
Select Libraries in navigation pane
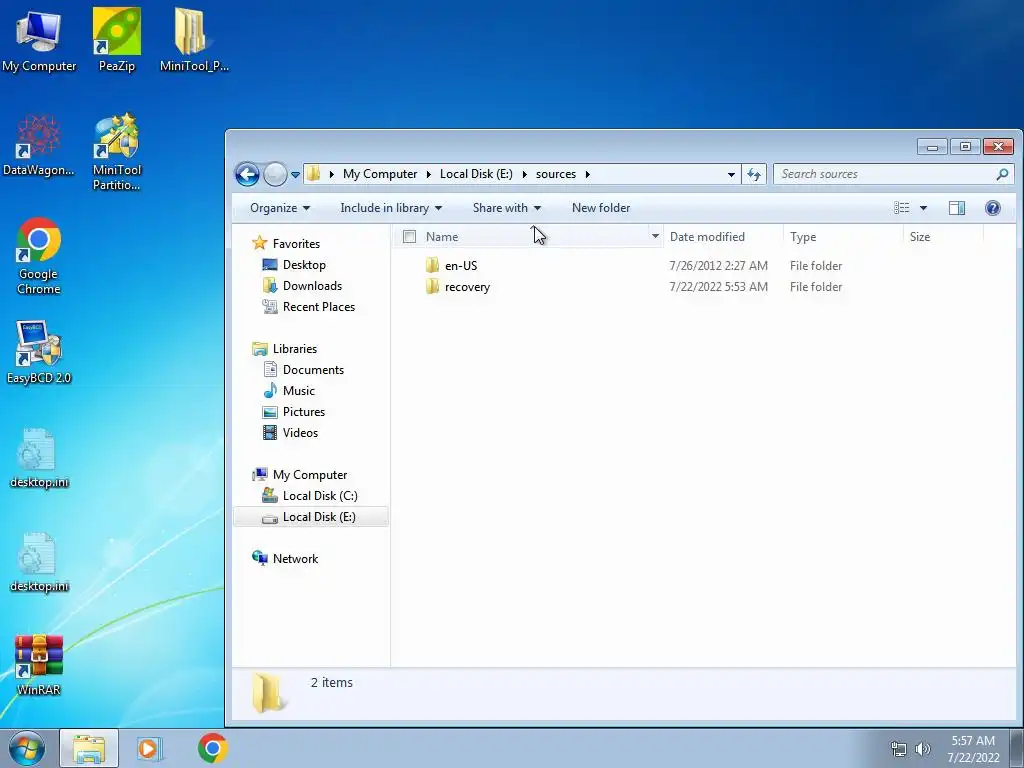[295, 349]
